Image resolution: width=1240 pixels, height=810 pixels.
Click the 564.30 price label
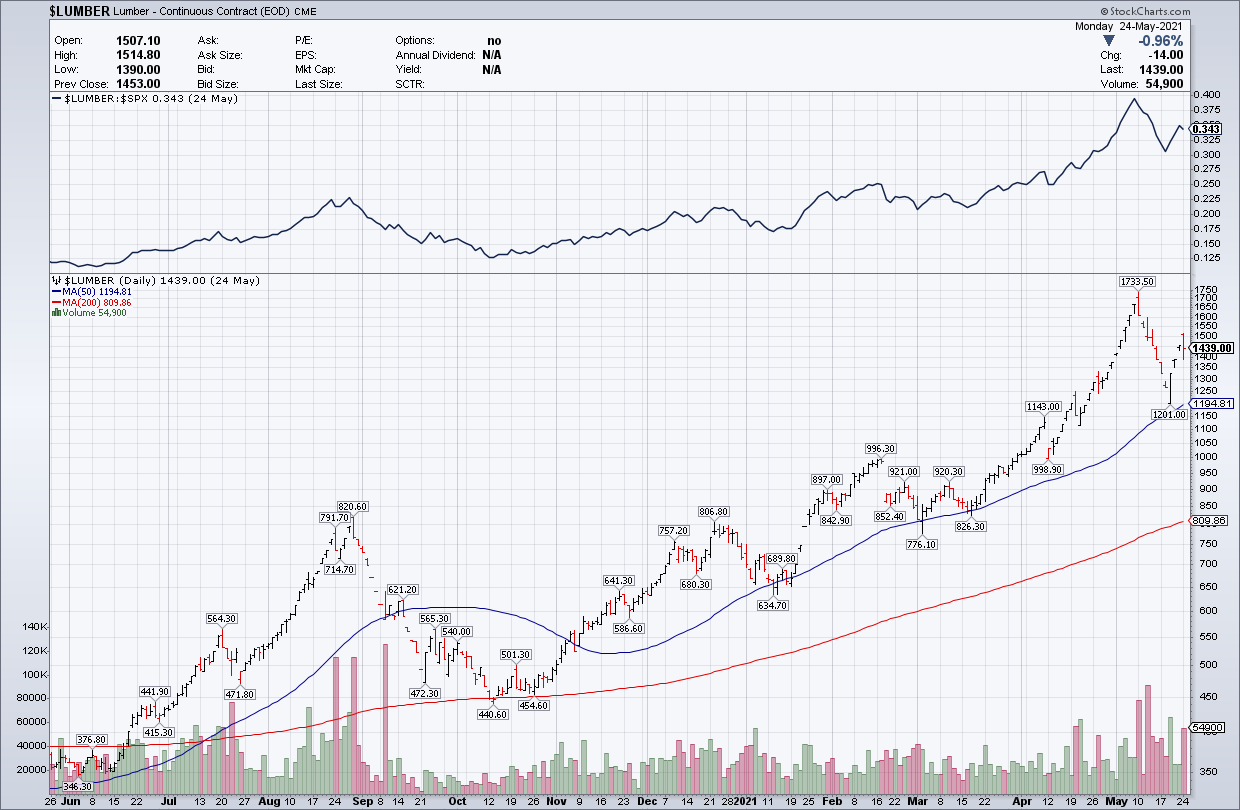point(222,619)
